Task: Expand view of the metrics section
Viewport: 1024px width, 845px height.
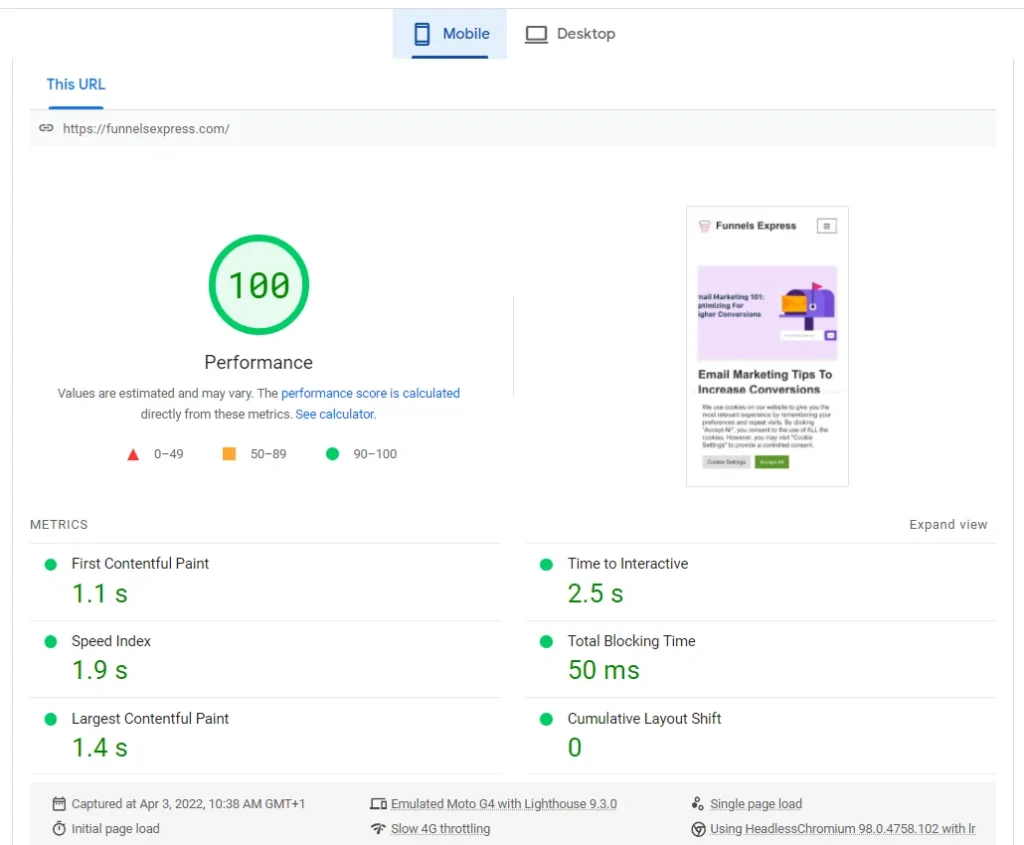Action: (947, 525)
